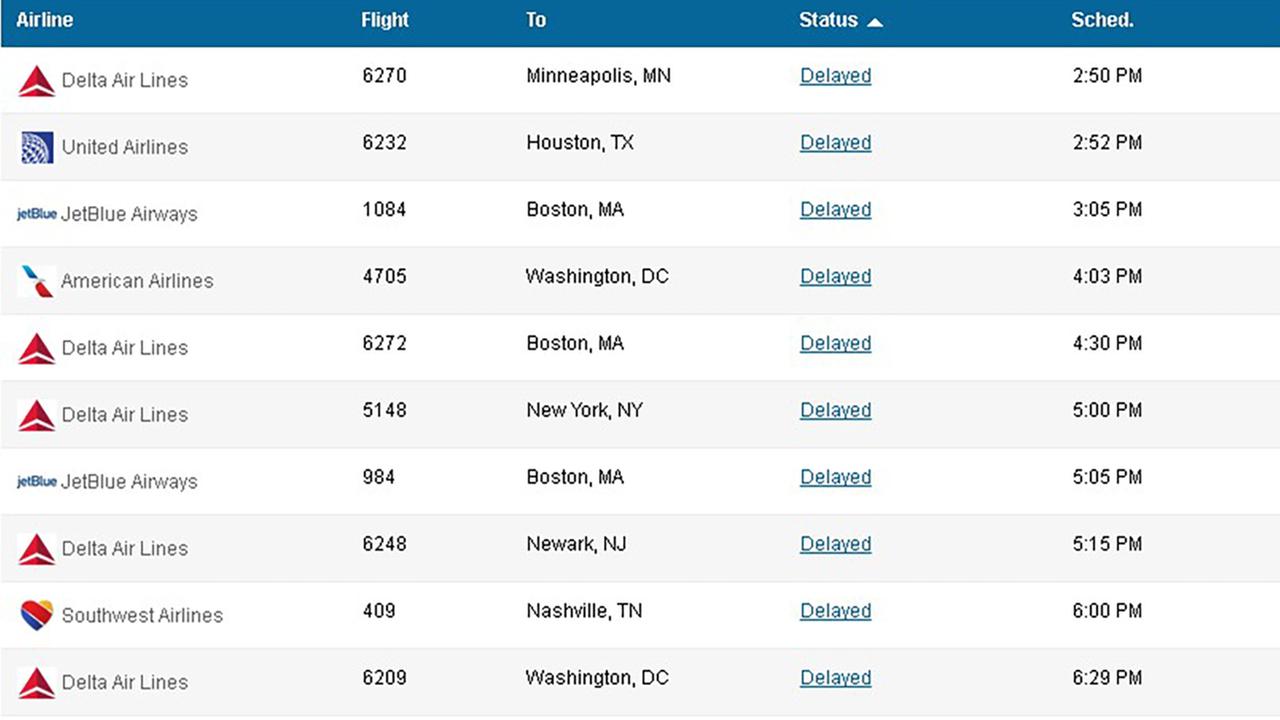Click the United Airlines globe logo
This screenshot has width=1280, height=720.
pyautogui.click(x=37, y=148)
